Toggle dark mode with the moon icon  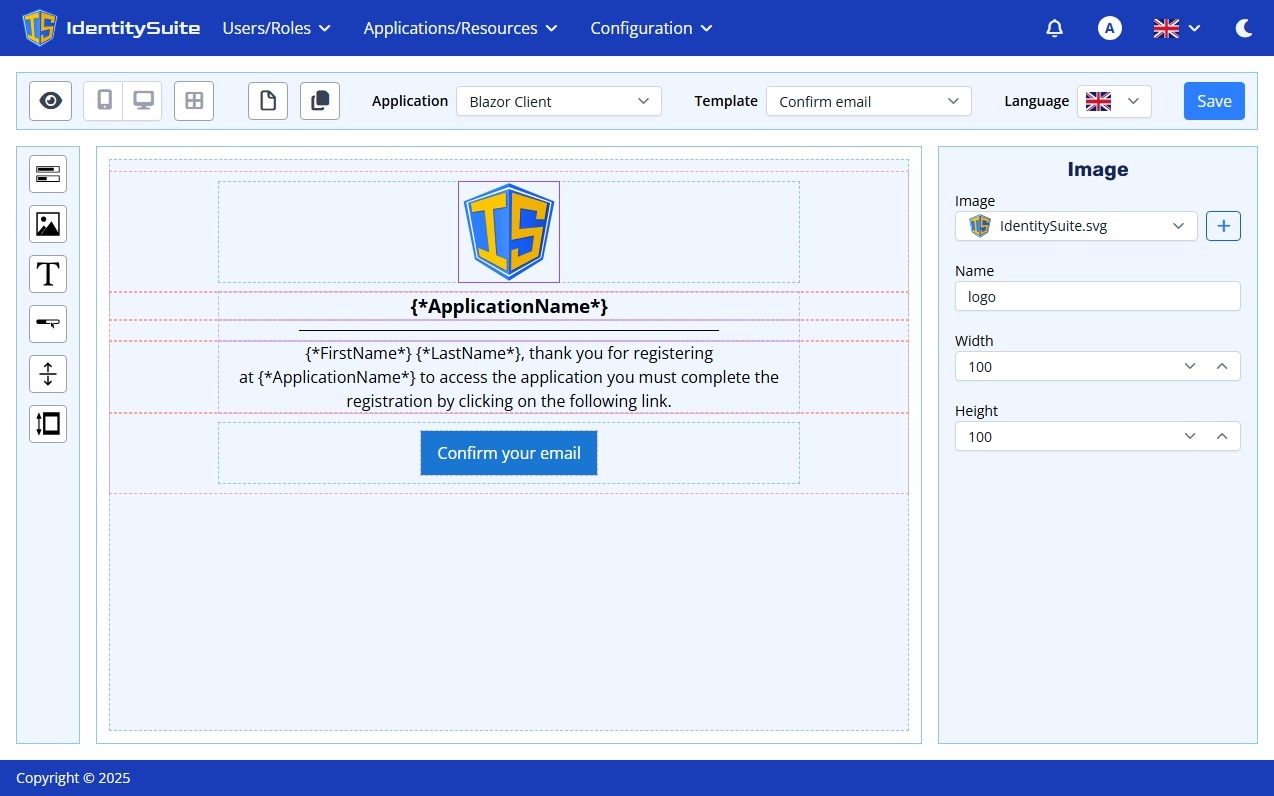click(1243, 28)
